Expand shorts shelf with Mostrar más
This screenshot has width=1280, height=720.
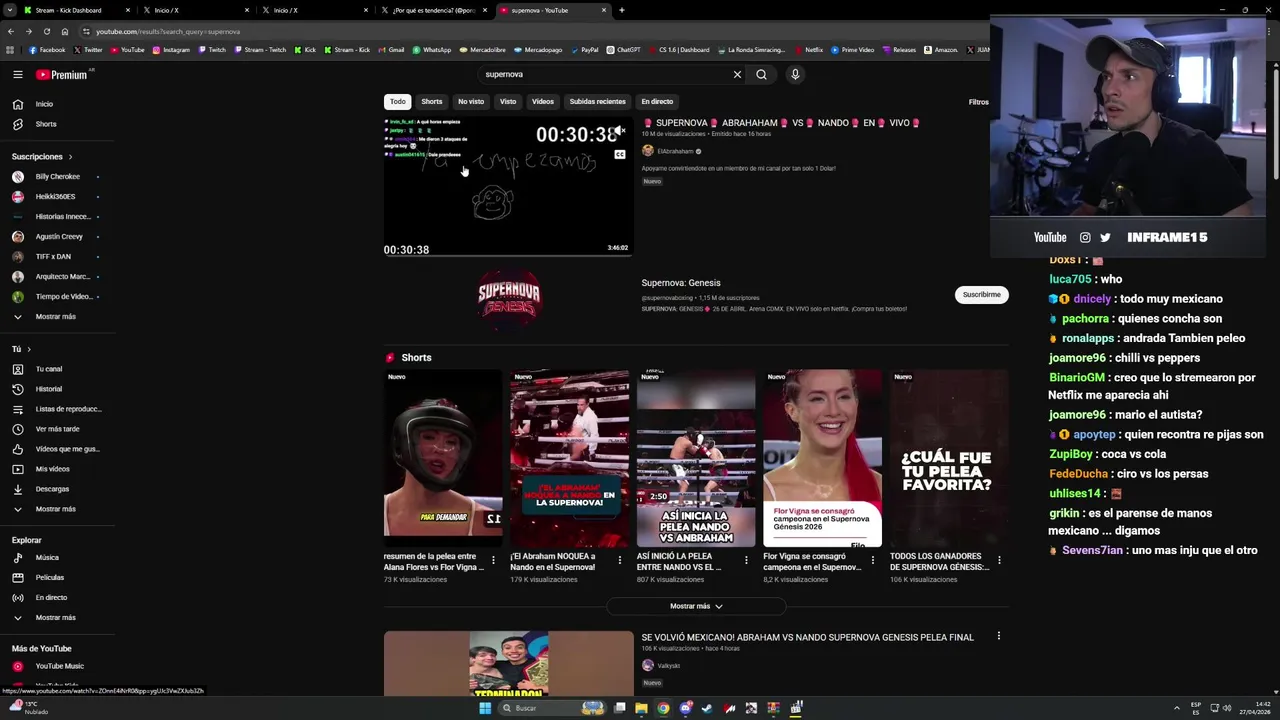click(696, 606)
